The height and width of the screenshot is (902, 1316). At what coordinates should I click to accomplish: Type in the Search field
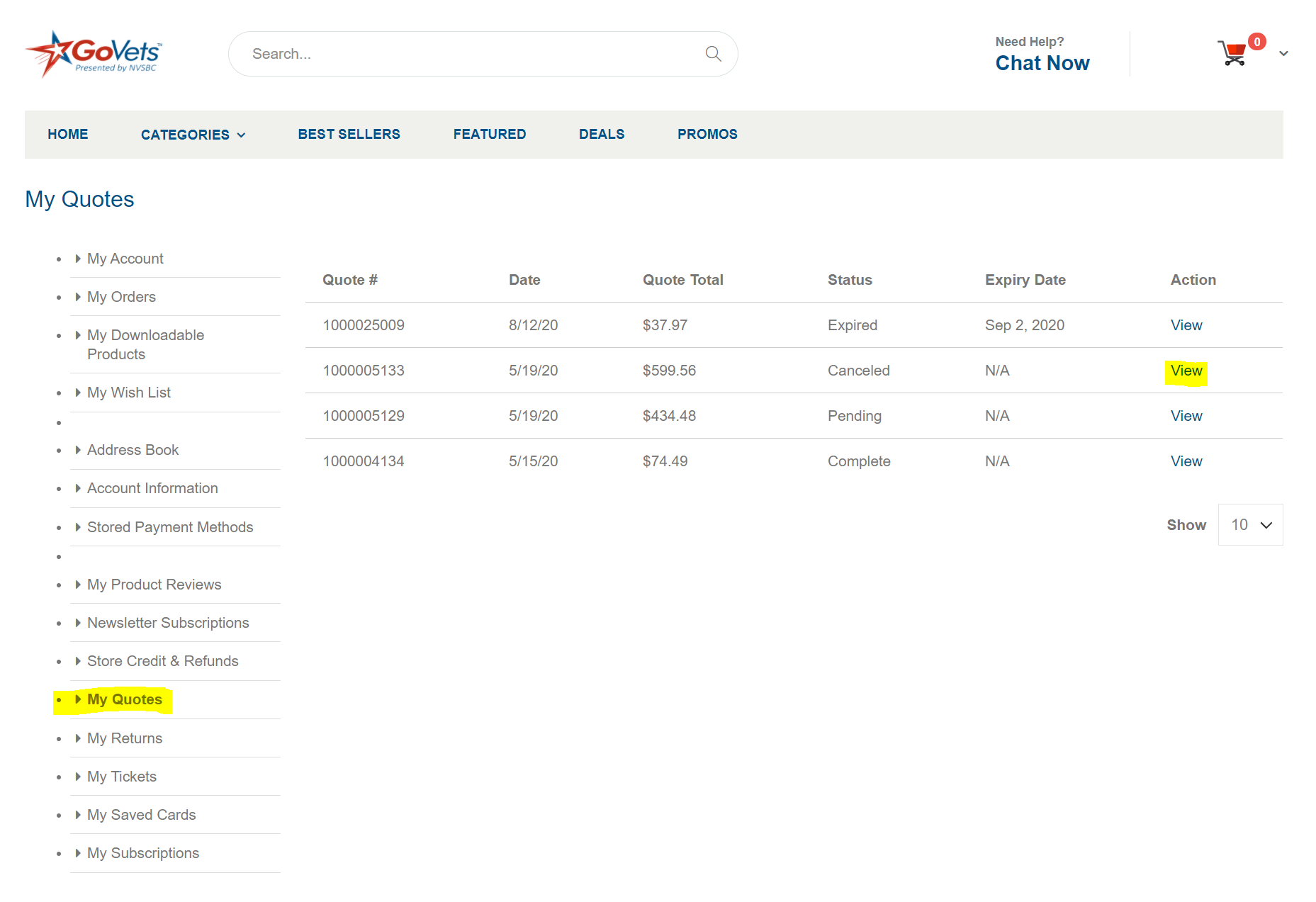point(468,54)
